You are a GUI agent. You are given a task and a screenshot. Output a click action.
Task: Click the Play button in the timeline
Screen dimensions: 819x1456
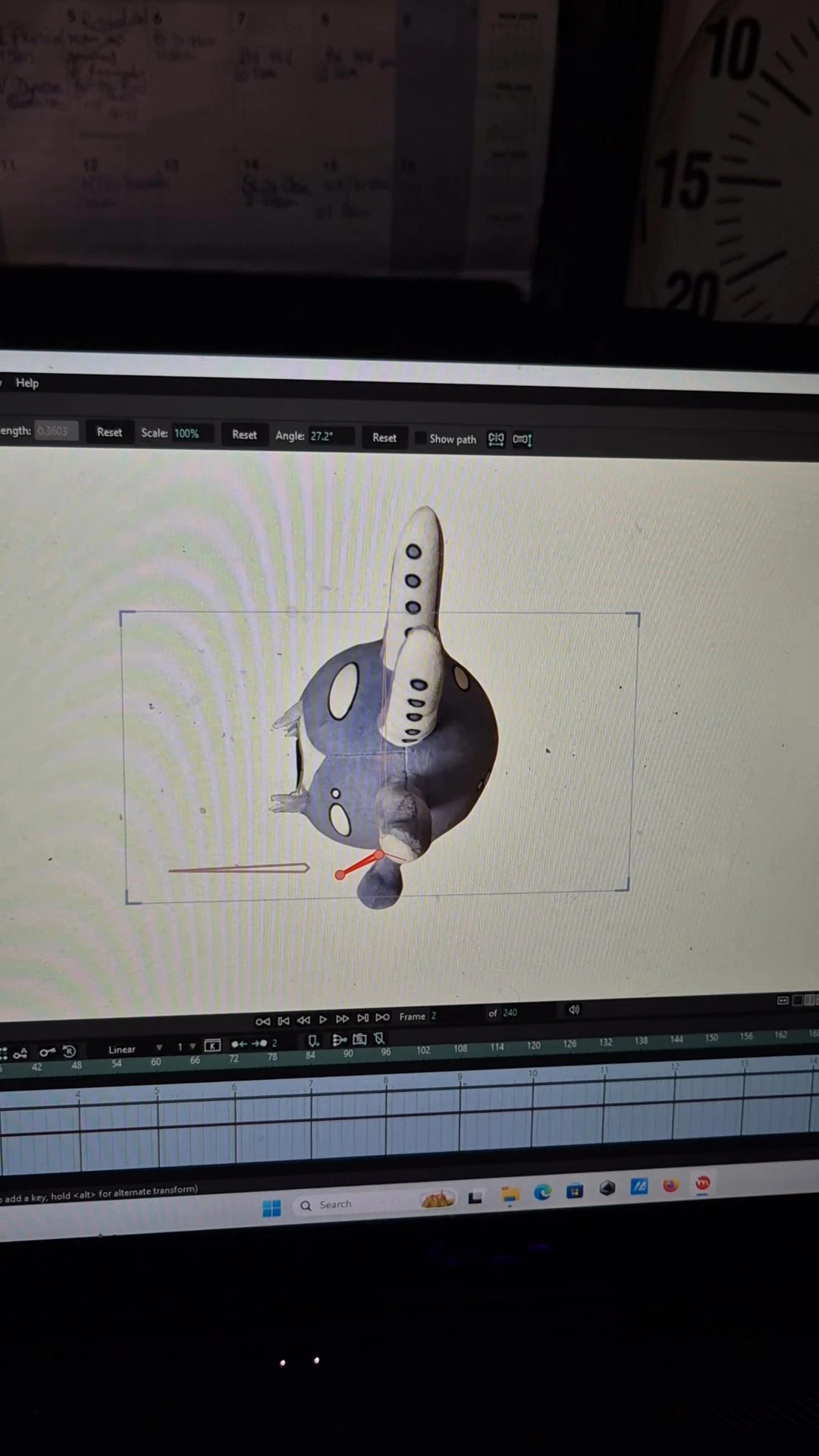pyautogui.click(x=323, y=1019)
